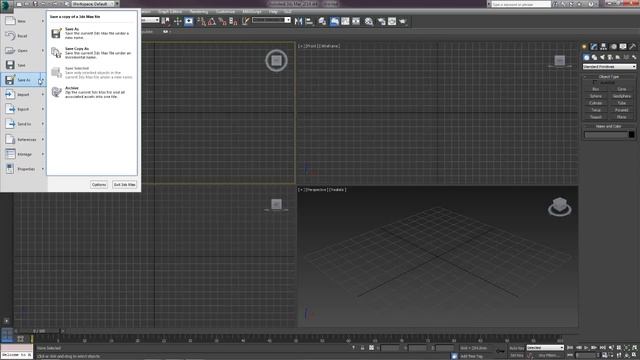Image resolution: width=640 pixels, height=360 pixels.
Task: Select Save in the application menu
Action: tap(23, 65)
